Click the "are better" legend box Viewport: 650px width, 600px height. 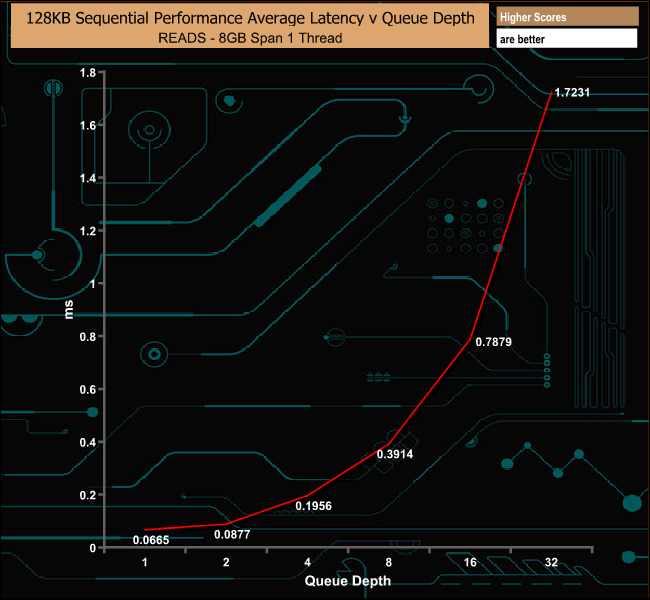coord(567,38)
